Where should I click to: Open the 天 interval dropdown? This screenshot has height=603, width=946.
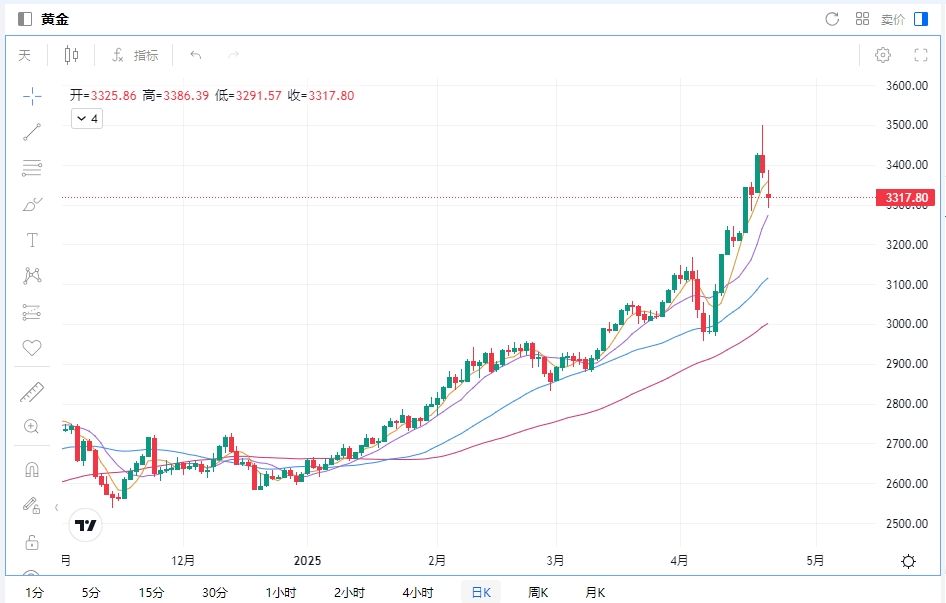click(x=25, y=55)
